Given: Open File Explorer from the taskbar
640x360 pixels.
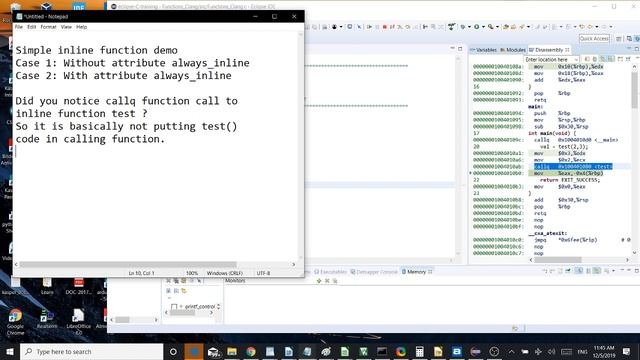Looking at the screenshot, I should coord(232,351).
